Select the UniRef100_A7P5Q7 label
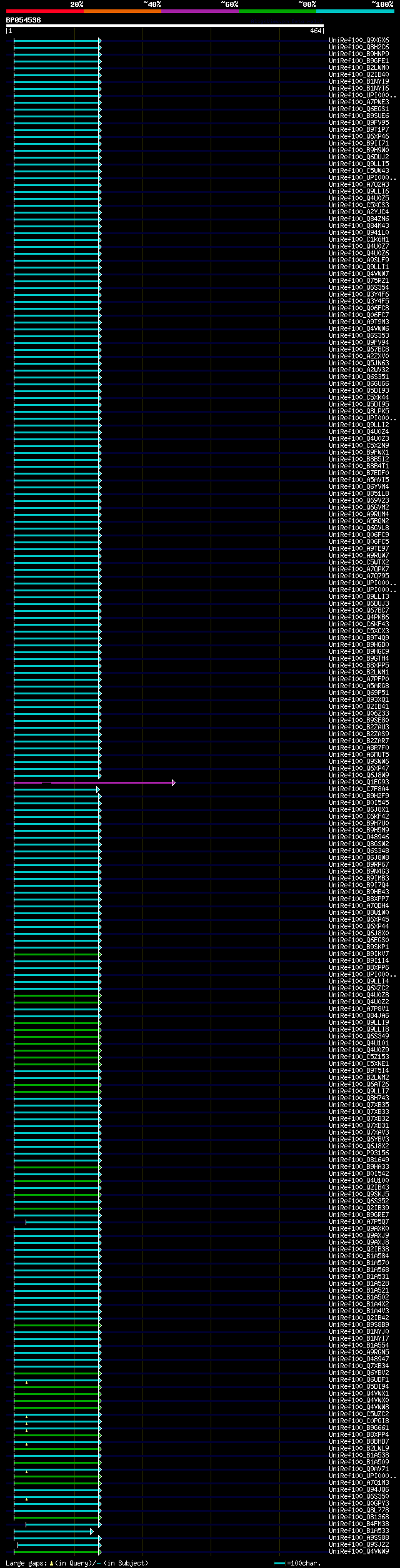The image size is (400, 1568). click(x=359, y=1222)
